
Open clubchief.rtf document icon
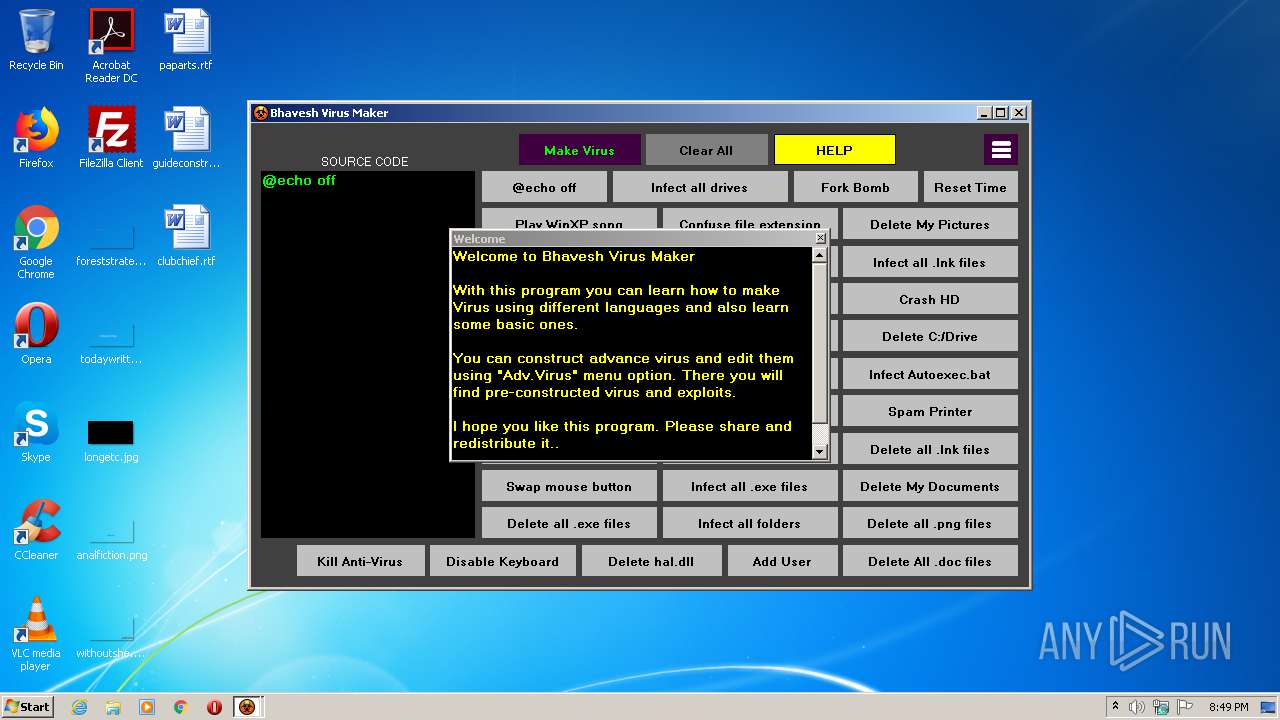pyautogui.click(x=186, y=237)
